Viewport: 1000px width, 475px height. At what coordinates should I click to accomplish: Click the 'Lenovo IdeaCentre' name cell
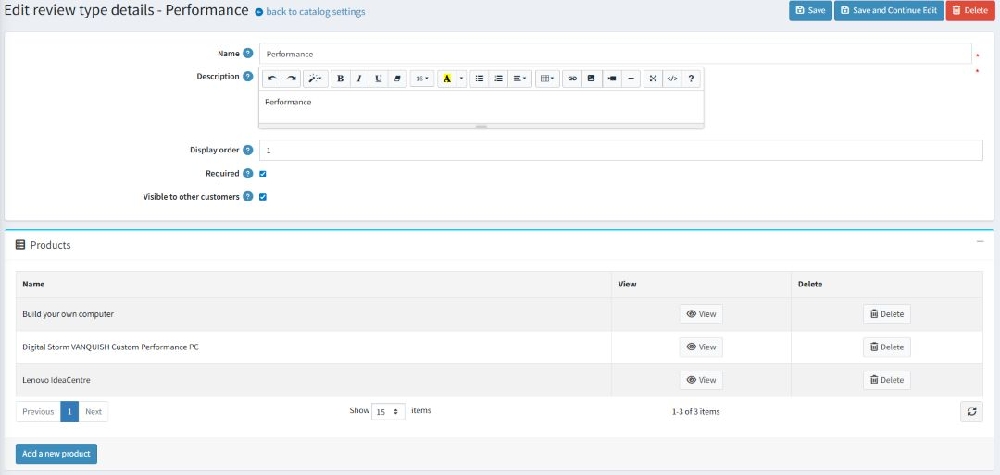tap(314, 380)
